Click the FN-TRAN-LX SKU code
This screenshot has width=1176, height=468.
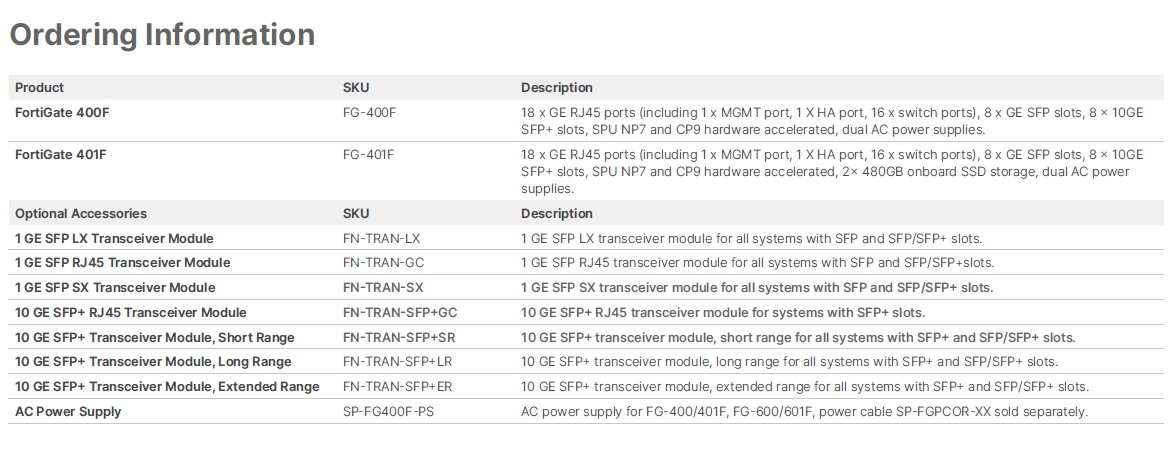(381, 238)
